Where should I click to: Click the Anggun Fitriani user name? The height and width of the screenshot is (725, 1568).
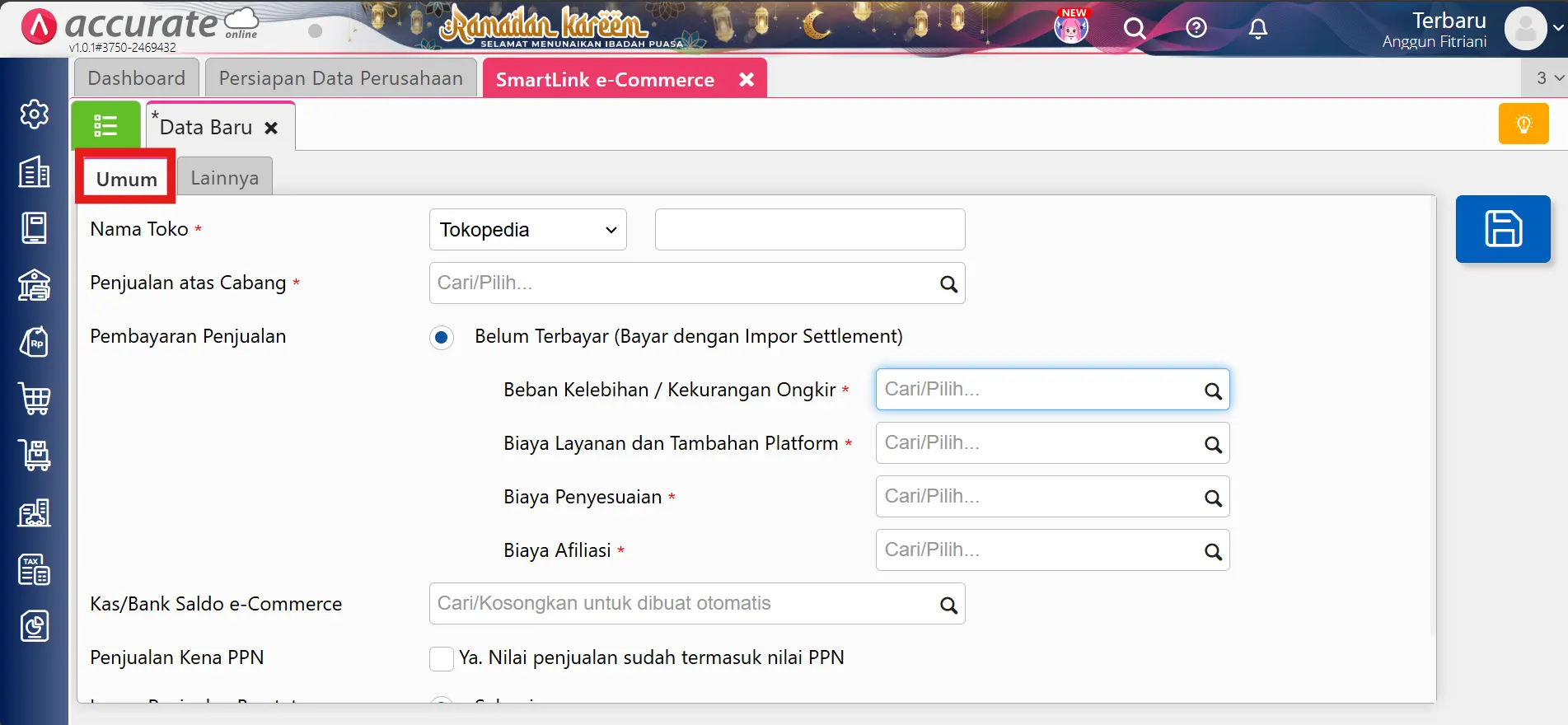(x=1435, y=42)
